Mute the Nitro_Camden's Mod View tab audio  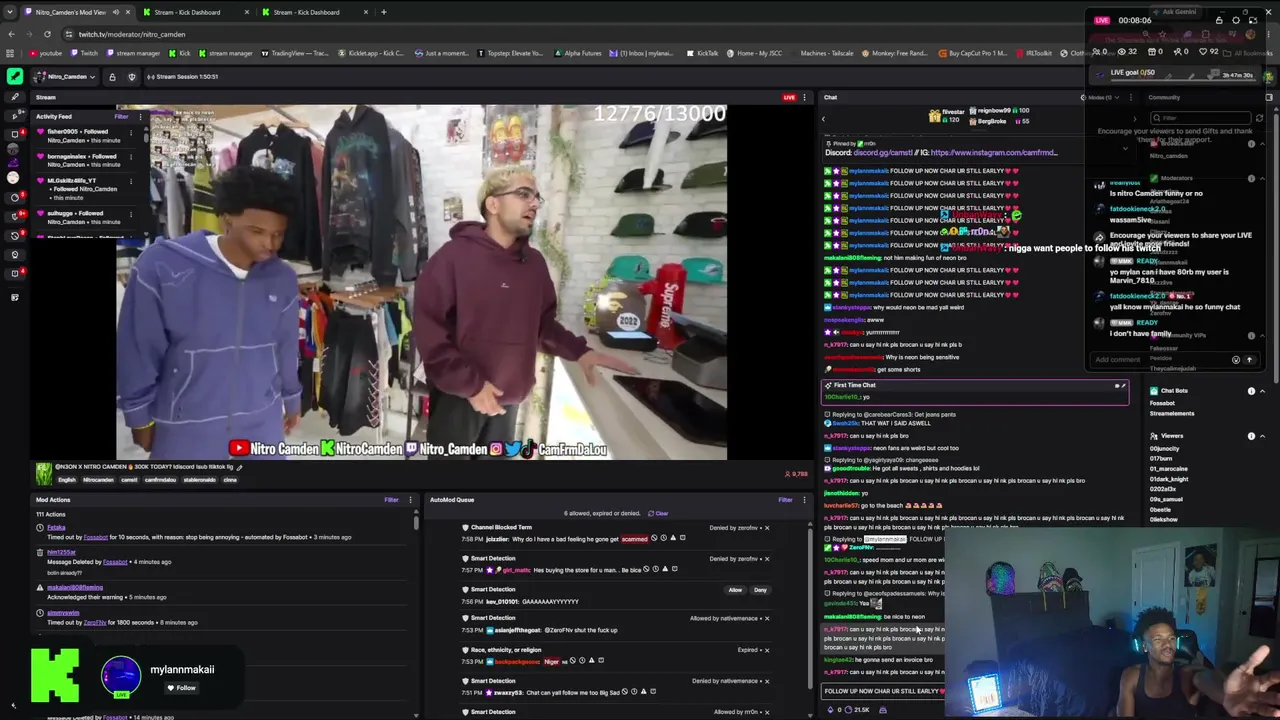(x=116, y=12)
